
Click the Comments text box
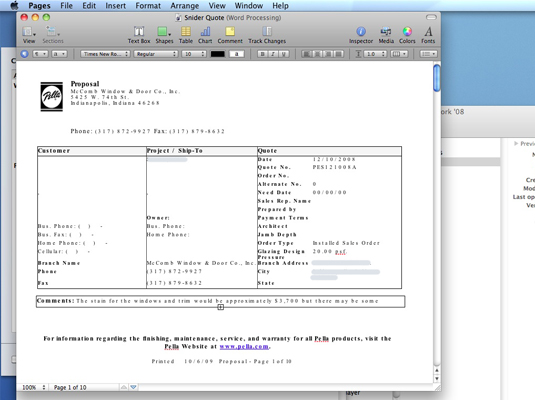tap(221, 301)
